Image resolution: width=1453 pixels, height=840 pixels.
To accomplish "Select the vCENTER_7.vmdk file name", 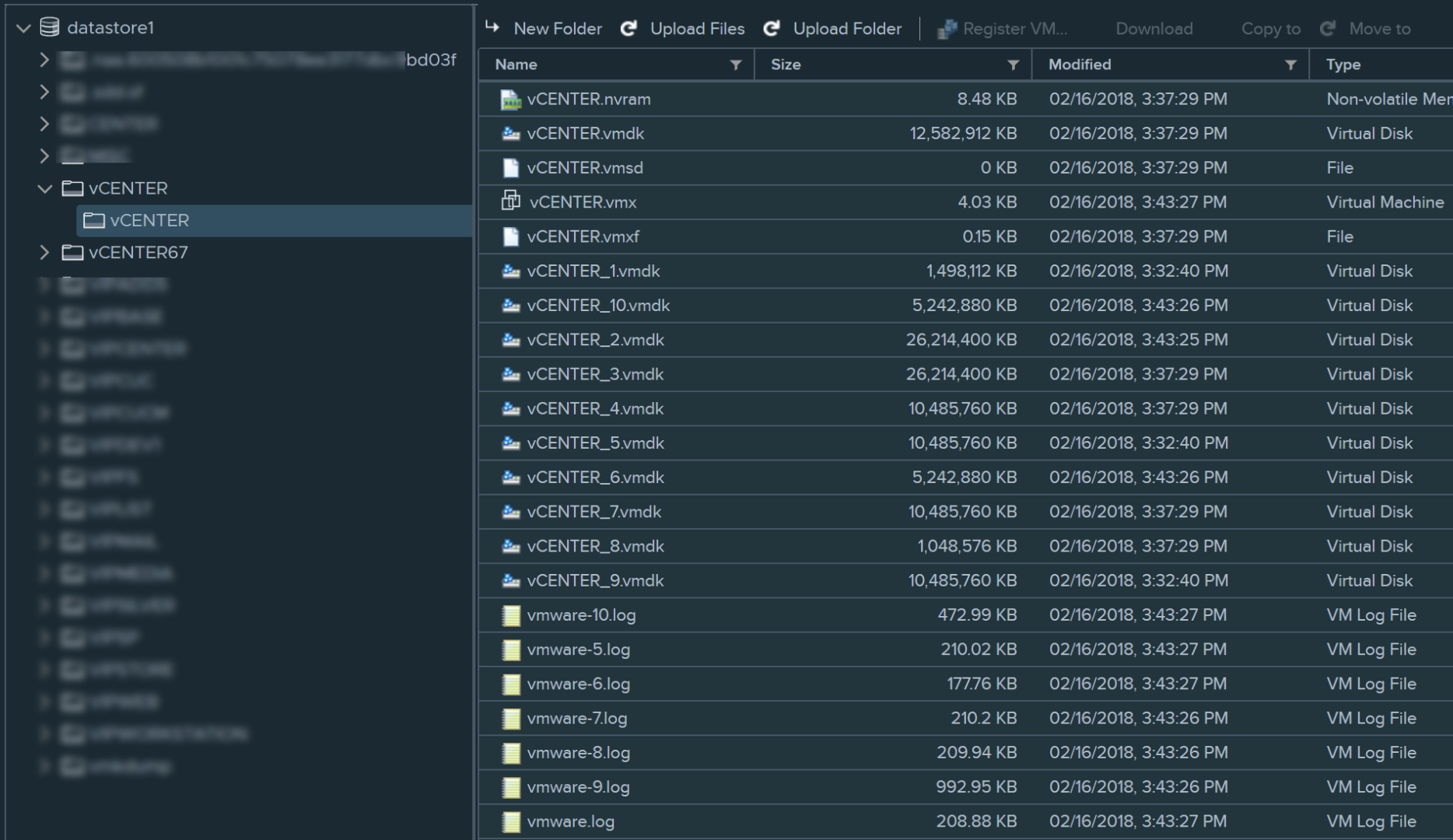I will click(x=594, y=512).
